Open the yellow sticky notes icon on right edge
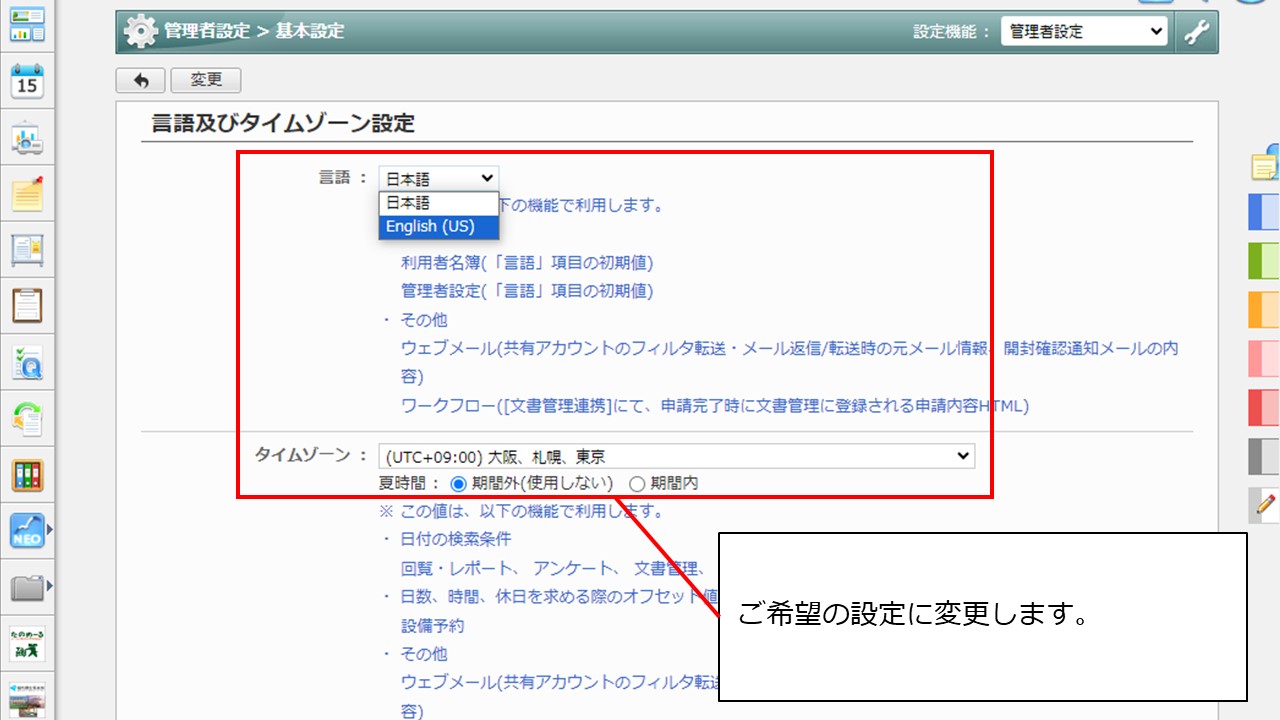 tap(1267, 162)
